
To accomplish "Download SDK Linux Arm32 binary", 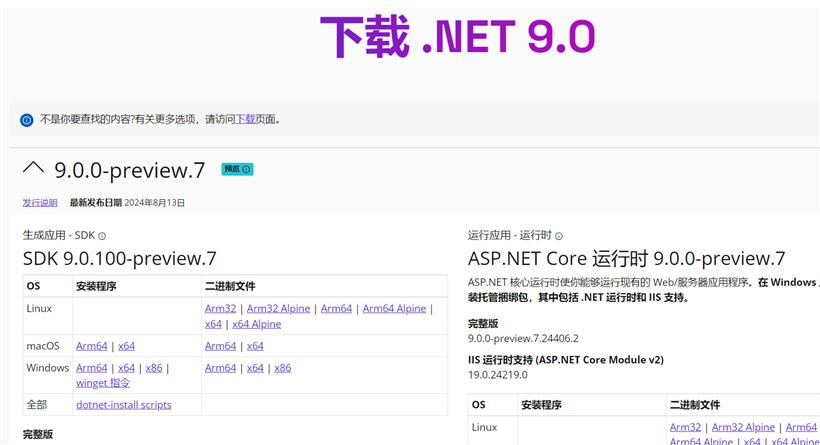I will point(220,309).
